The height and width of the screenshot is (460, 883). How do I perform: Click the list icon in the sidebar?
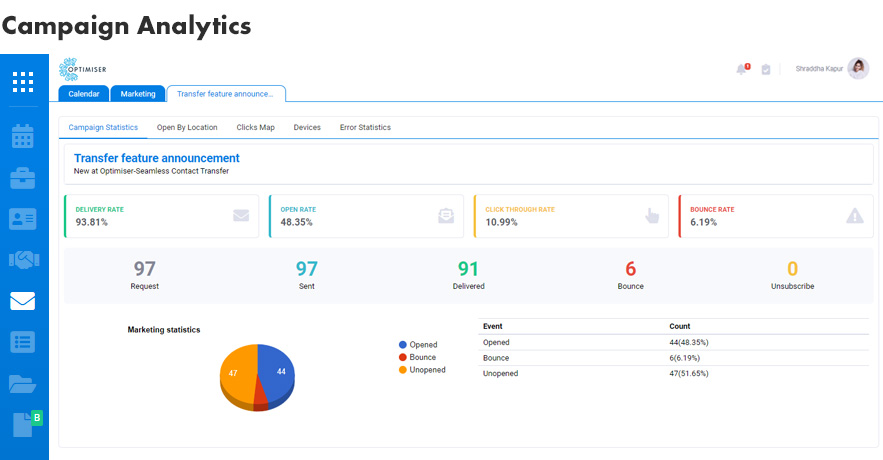[23, 342]
